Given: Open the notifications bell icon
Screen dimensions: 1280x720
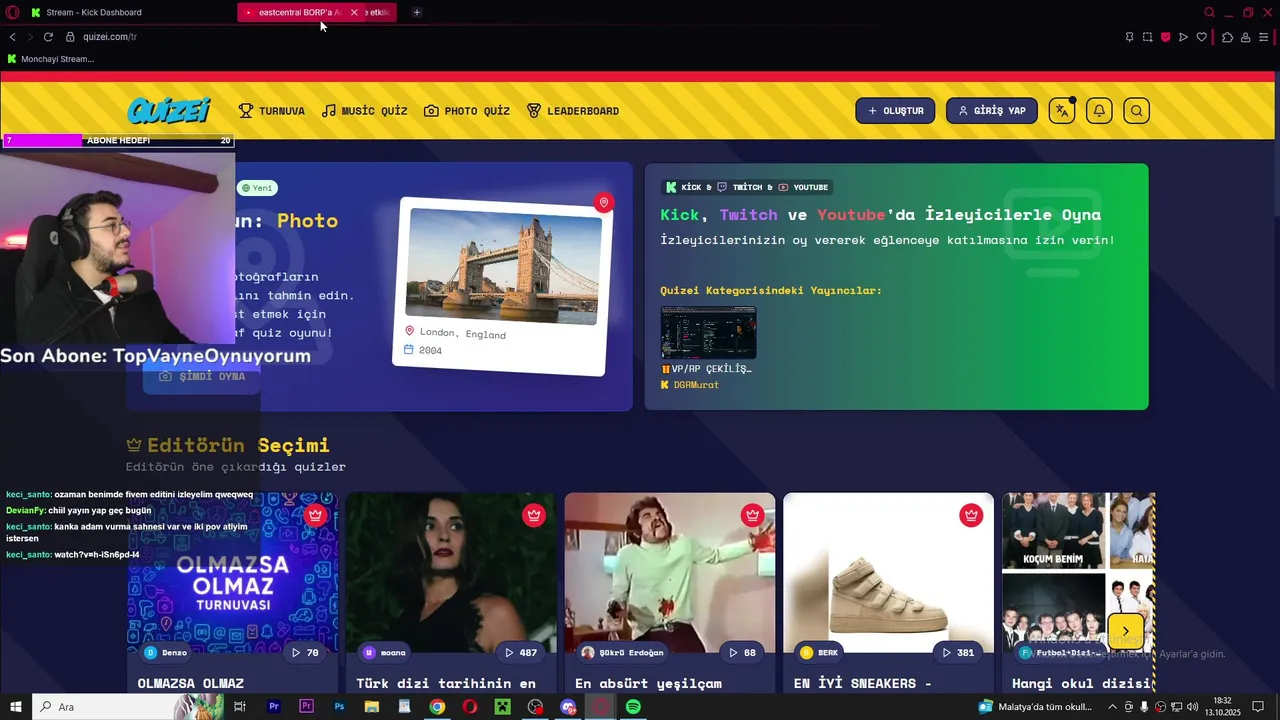Looking at the screenshot, I should coord(1099,111).
